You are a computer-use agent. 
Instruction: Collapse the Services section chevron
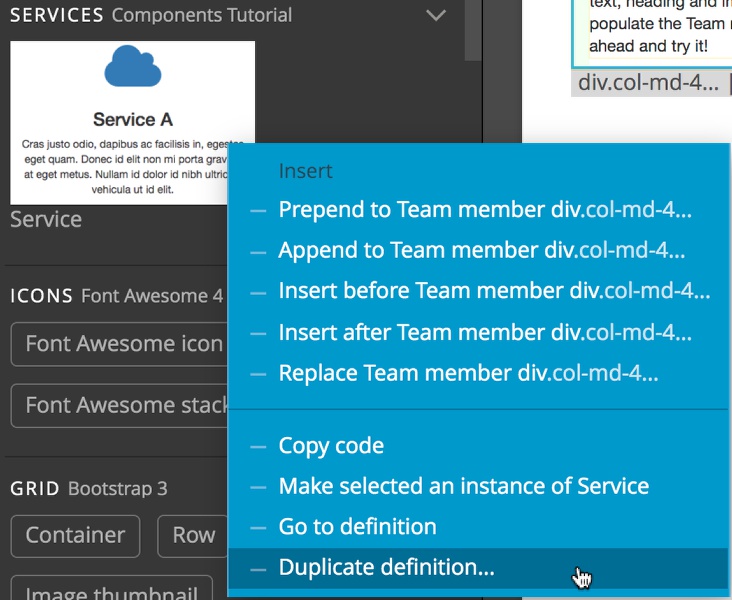[436, 15]
